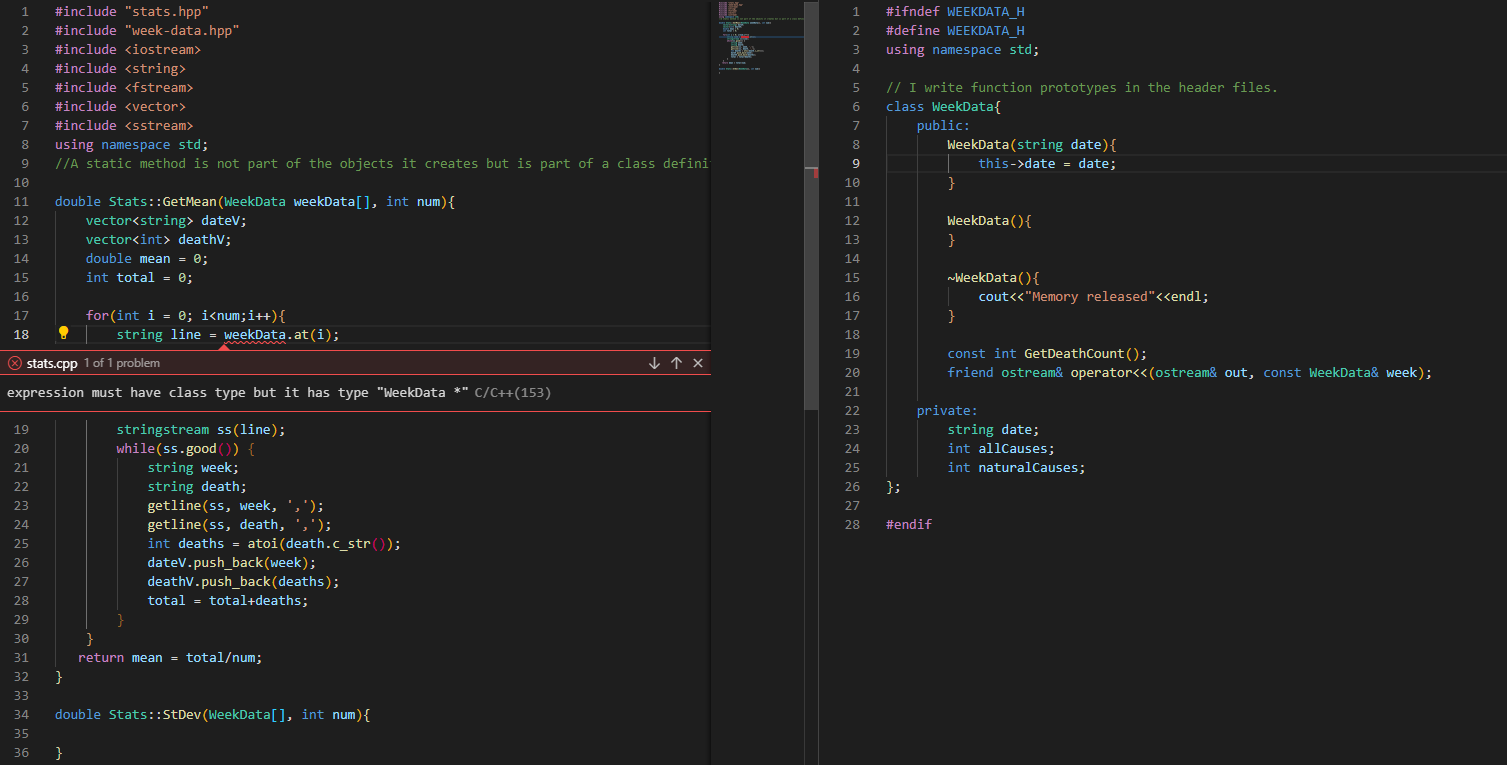Click the "int naturalCauses;" member
Image resolution: width=1507 pixels, height=765 pixels.
(1017, 468)
